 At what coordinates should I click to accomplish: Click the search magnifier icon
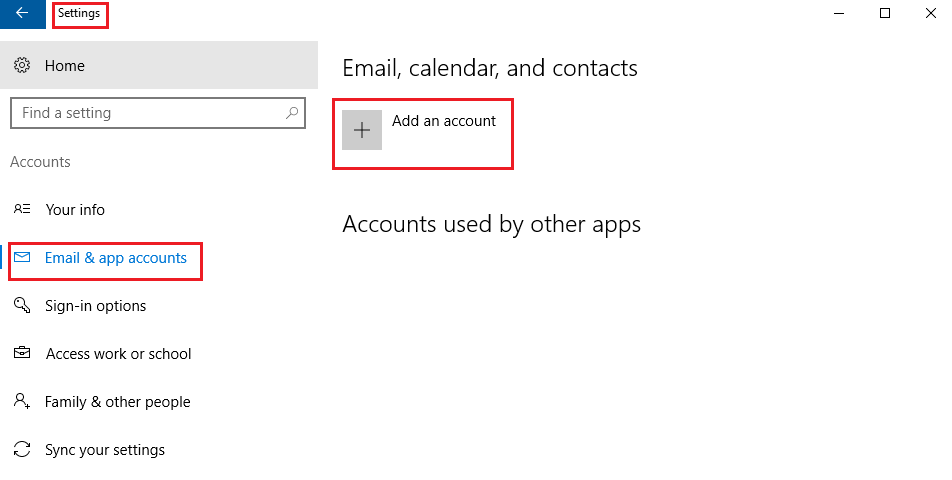292,113
